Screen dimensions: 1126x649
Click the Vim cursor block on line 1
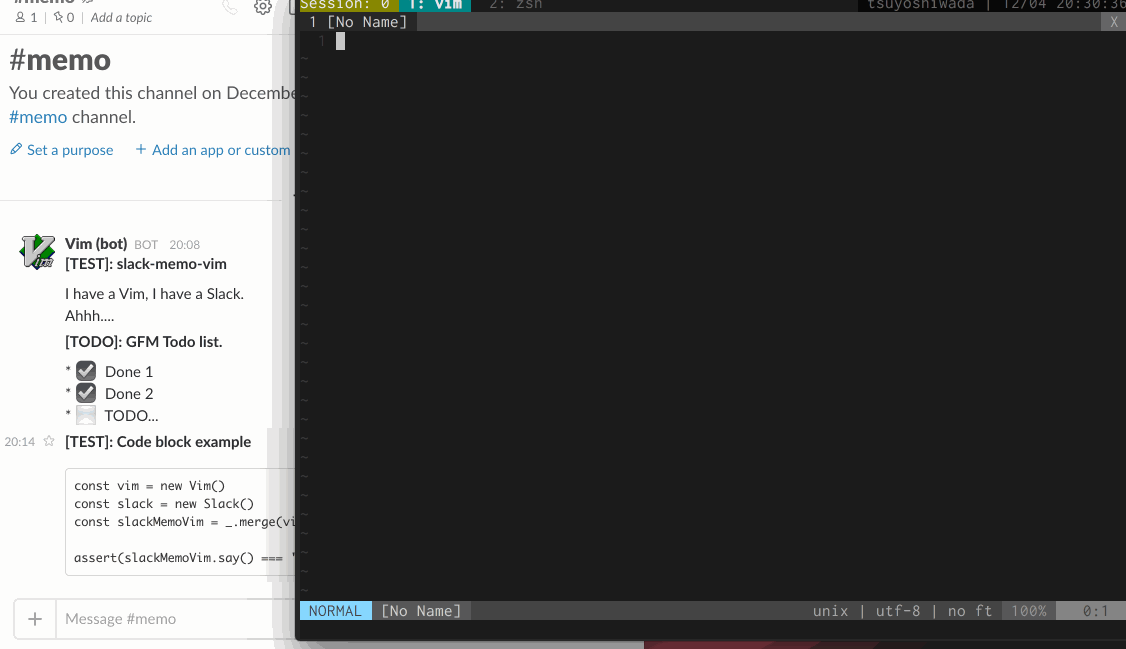coord(340,42)
